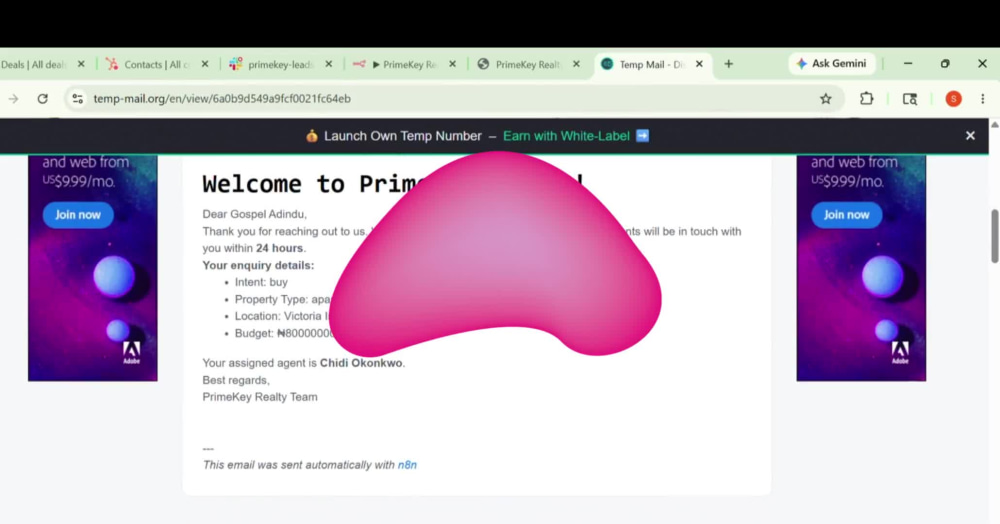Click the money bag icon in the banner
Screen dimensions: 1000x524
pos(311,136)
